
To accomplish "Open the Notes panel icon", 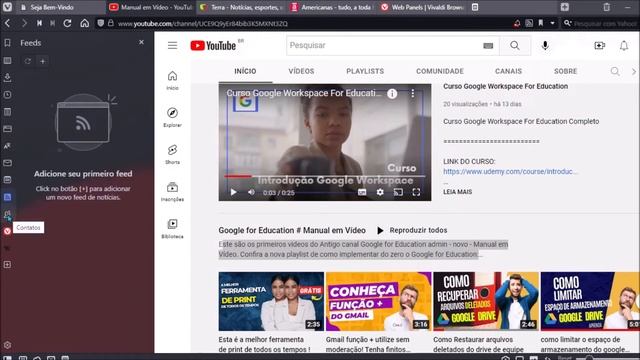I will click(x=7, y=112).
